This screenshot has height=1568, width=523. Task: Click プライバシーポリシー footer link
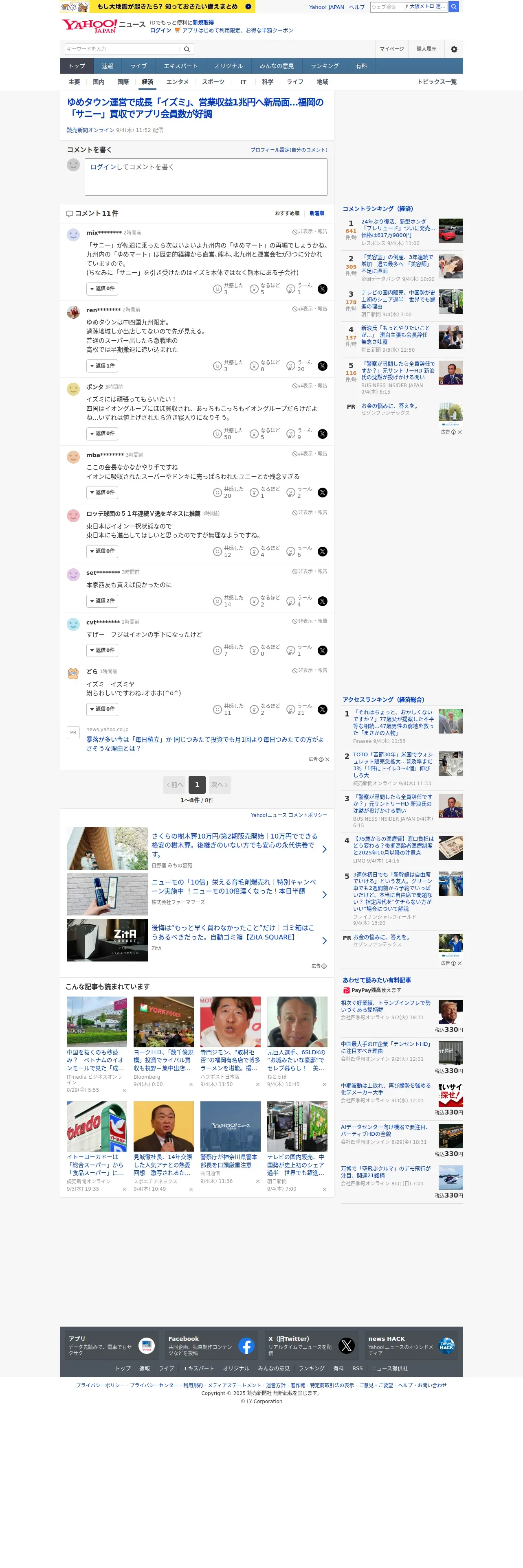[100, 1385]
